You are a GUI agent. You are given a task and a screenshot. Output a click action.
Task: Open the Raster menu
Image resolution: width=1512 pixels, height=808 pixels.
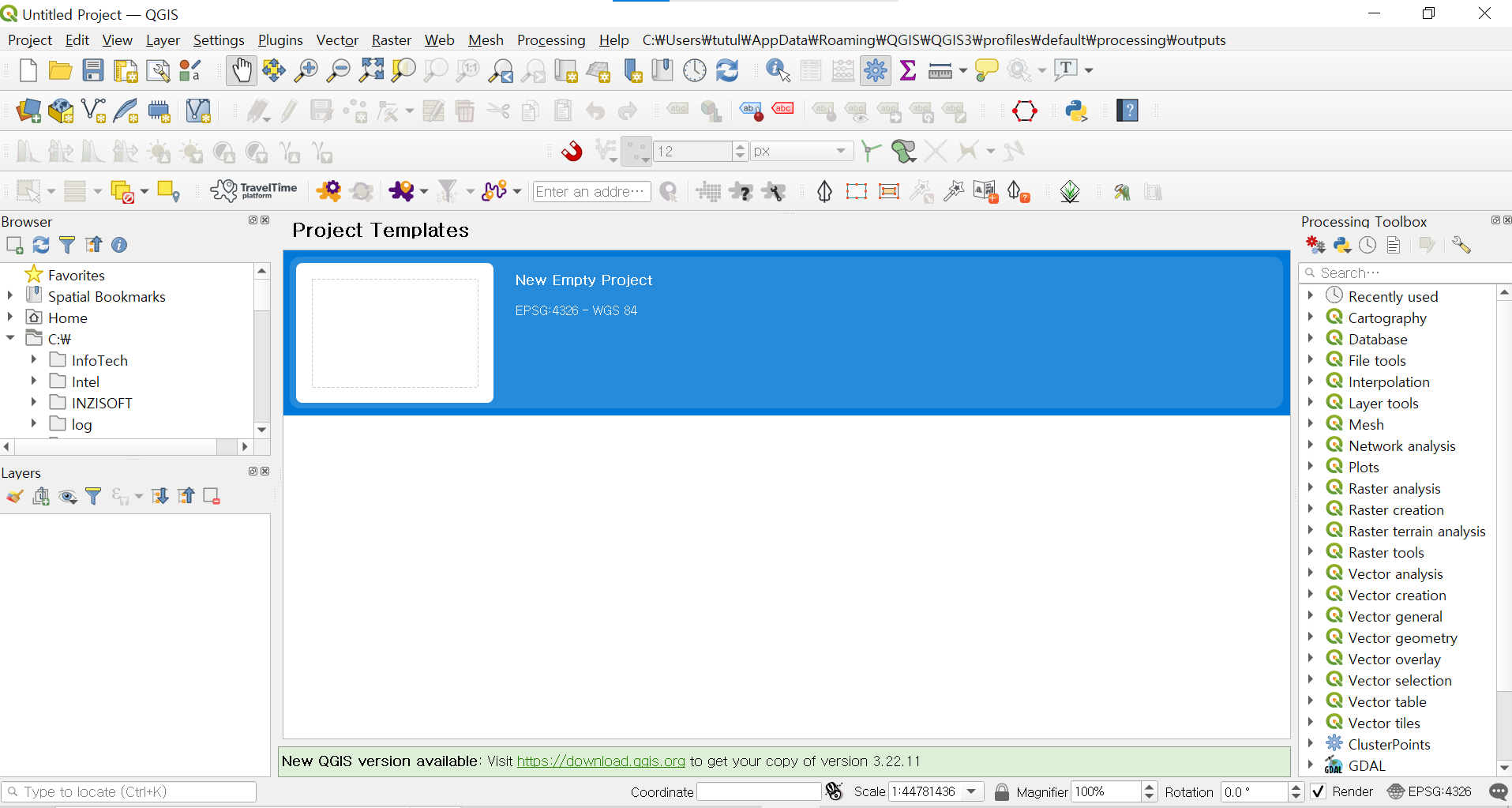(392, 40)
